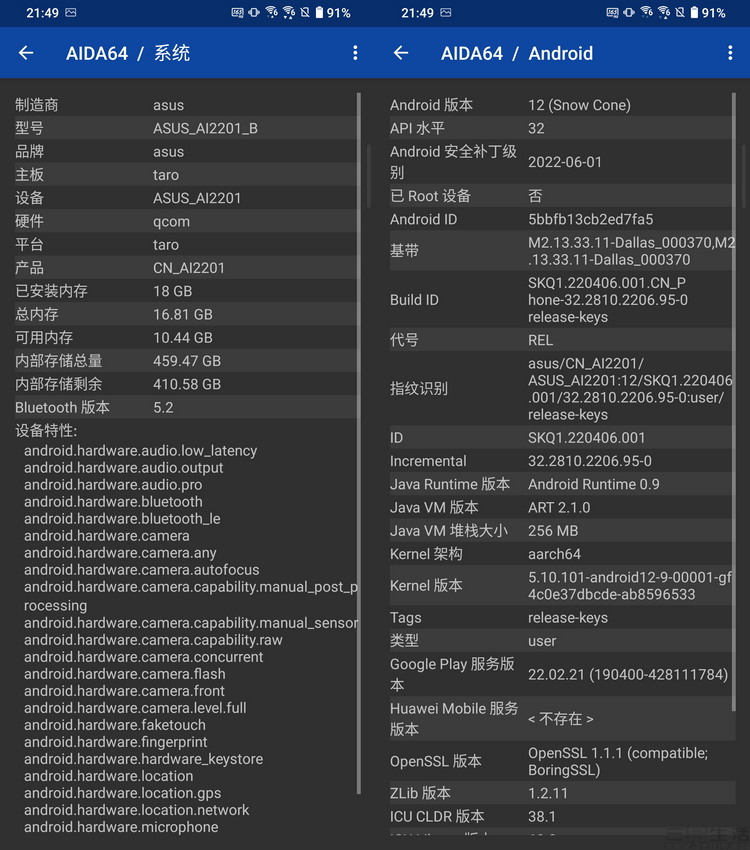Viewport: 750px width, 850px height.
Task: Select Android version 12 (Snow Cone)
Action: click(x=579, y=105)
